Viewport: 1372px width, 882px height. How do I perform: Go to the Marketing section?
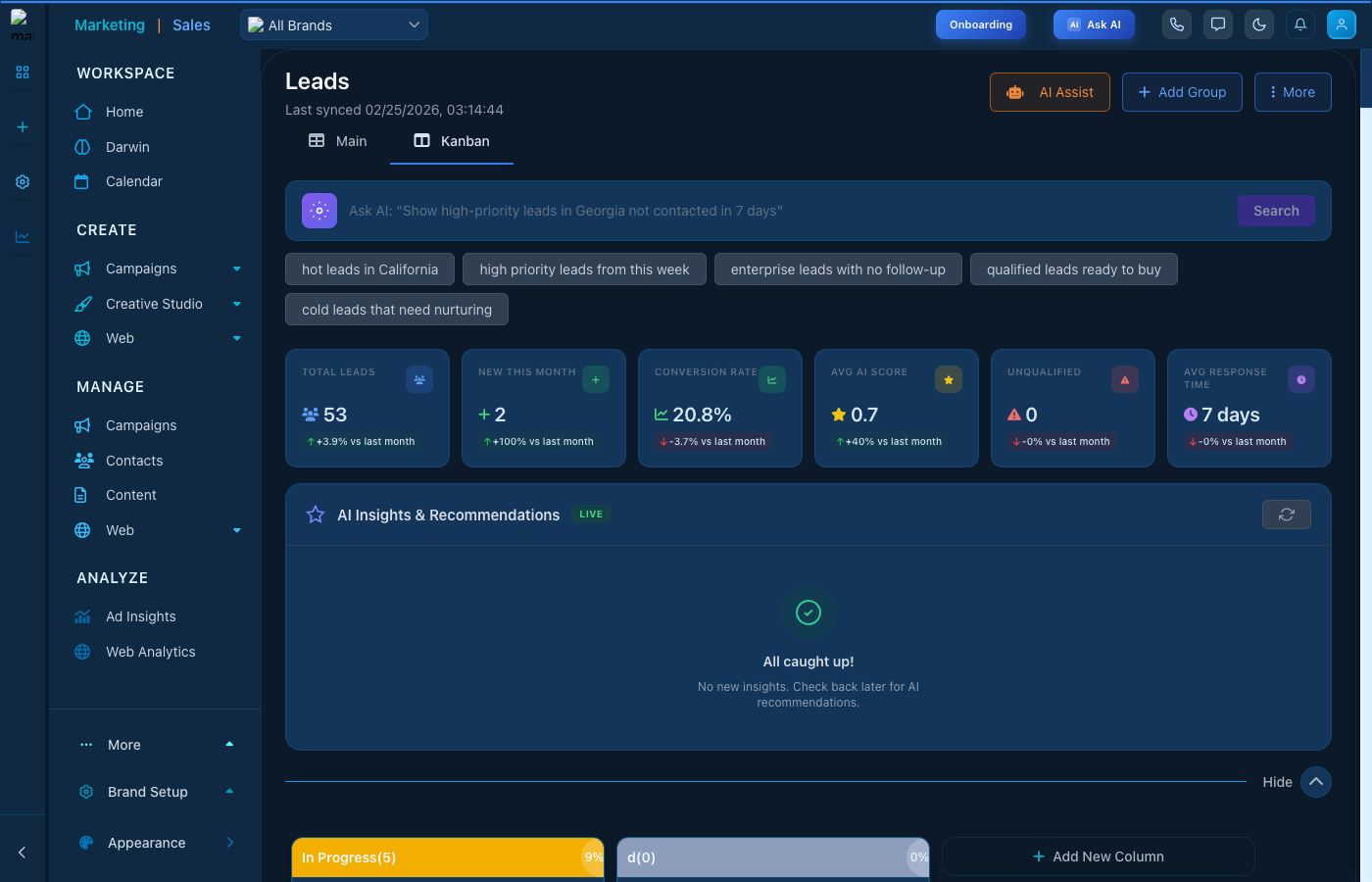[x=110, y=25]
